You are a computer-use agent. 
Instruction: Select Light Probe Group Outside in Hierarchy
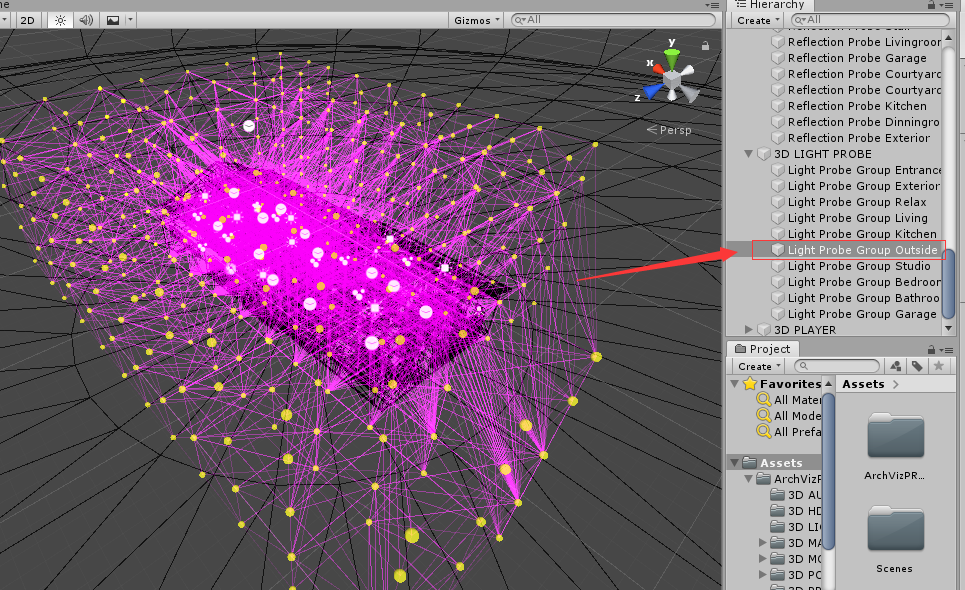pyautogui.click(x=860, y=249)
